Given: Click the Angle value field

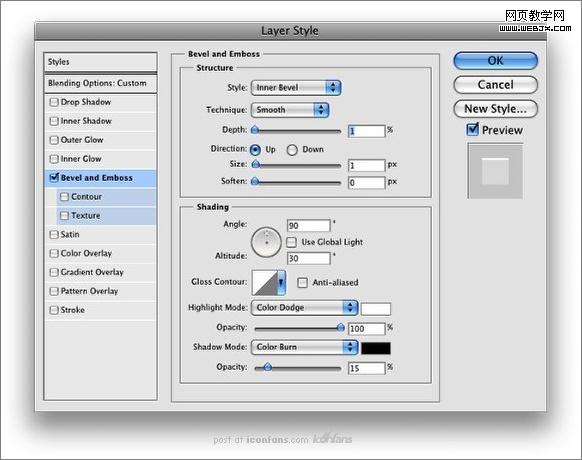Looking at the screenshot, I should click(308, 226).
